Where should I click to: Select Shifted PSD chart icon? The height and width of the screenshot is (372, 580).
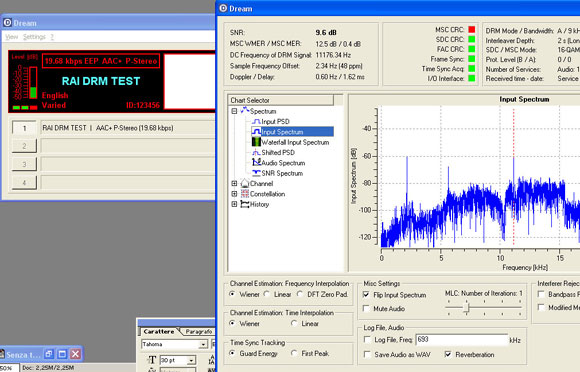(256, 152)
